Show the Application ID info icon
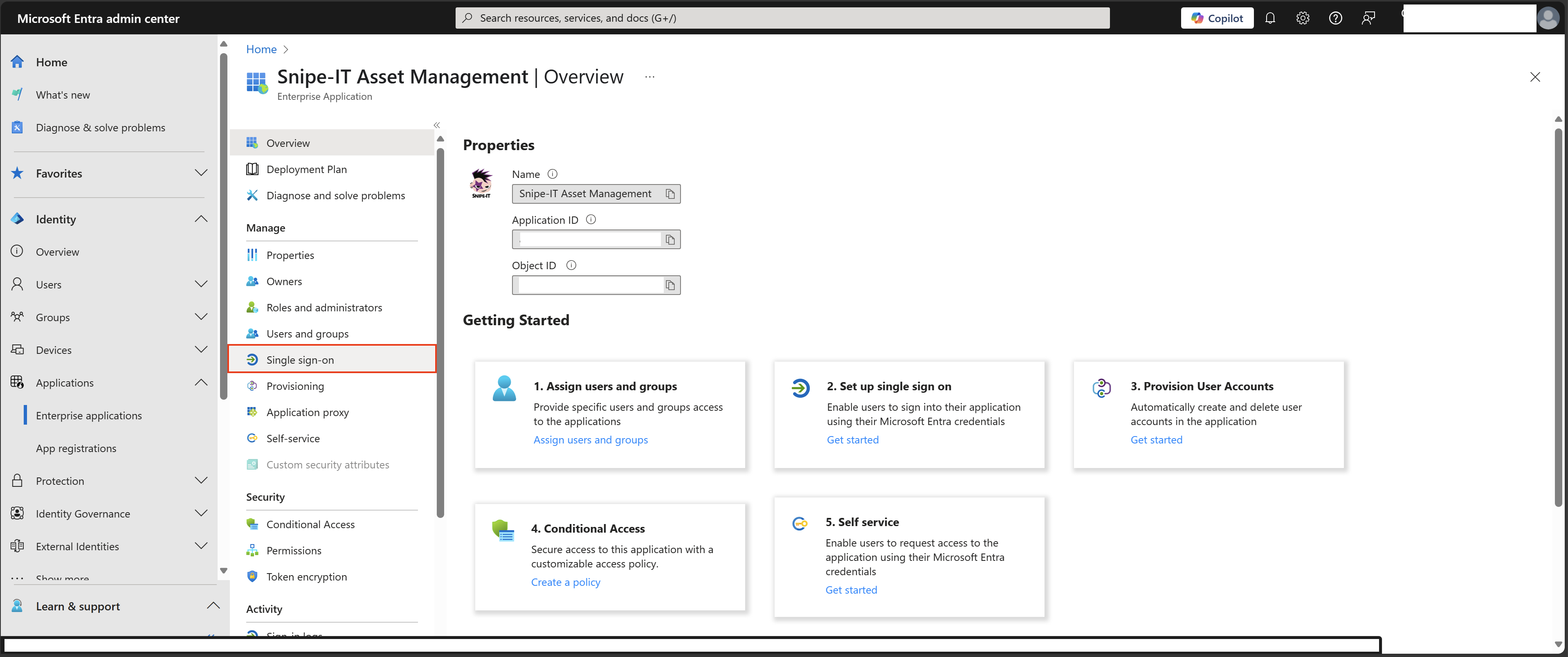 click(x=591, y=220)
